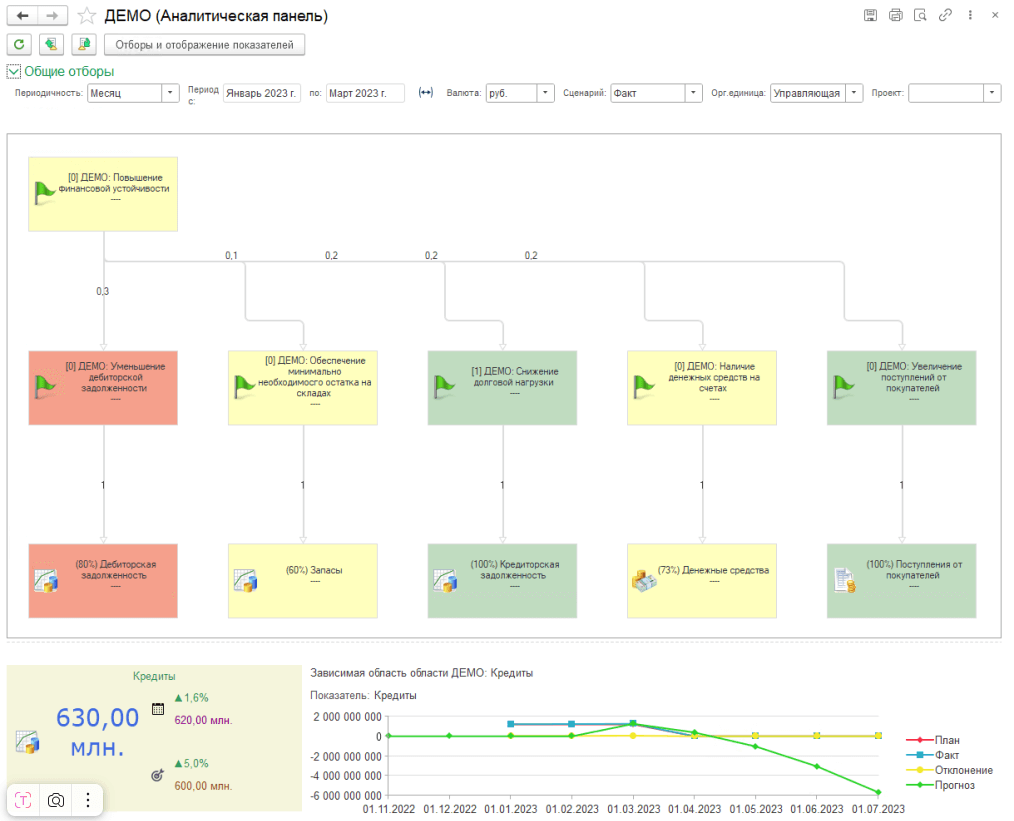
Task: Click the print icon in title bar
Action: pyautogui.click(x=895, y=16)
